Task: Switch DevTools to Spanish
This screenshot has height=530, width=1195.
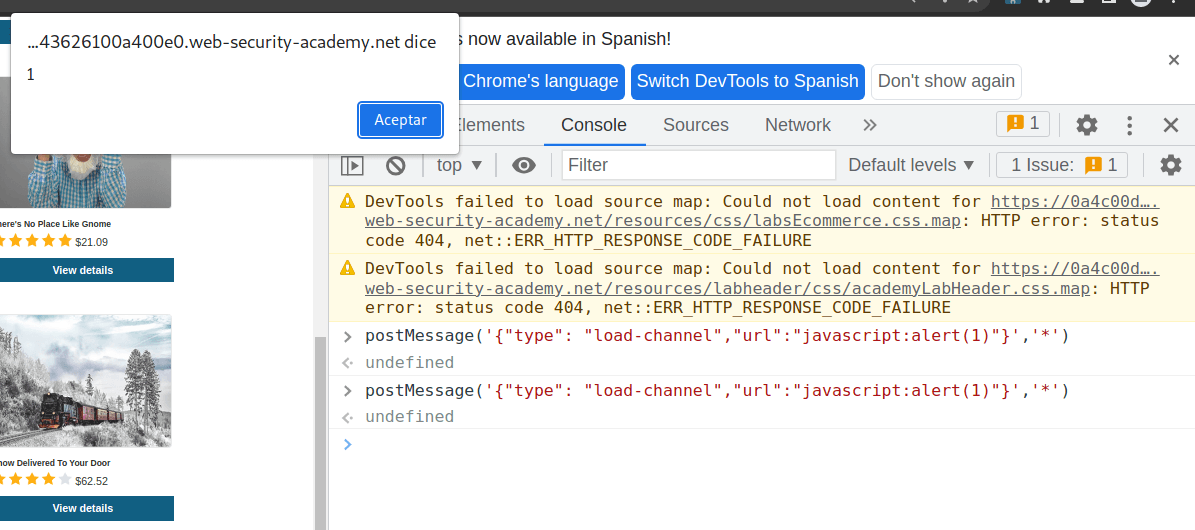Action: pos(748,82)
